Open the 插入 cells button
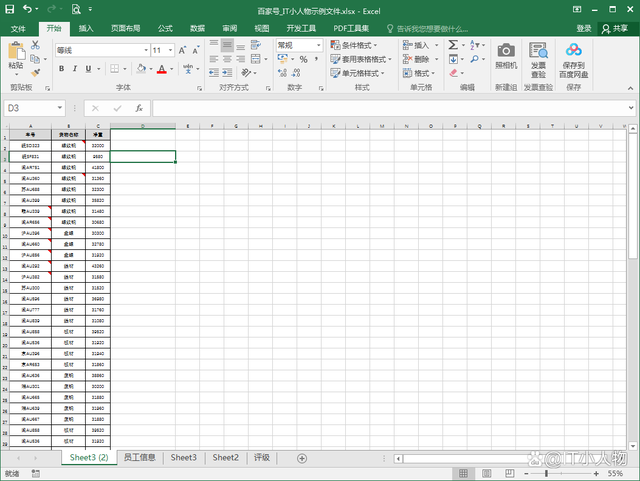This screenshot has width=640, height=481. [420, 45]
